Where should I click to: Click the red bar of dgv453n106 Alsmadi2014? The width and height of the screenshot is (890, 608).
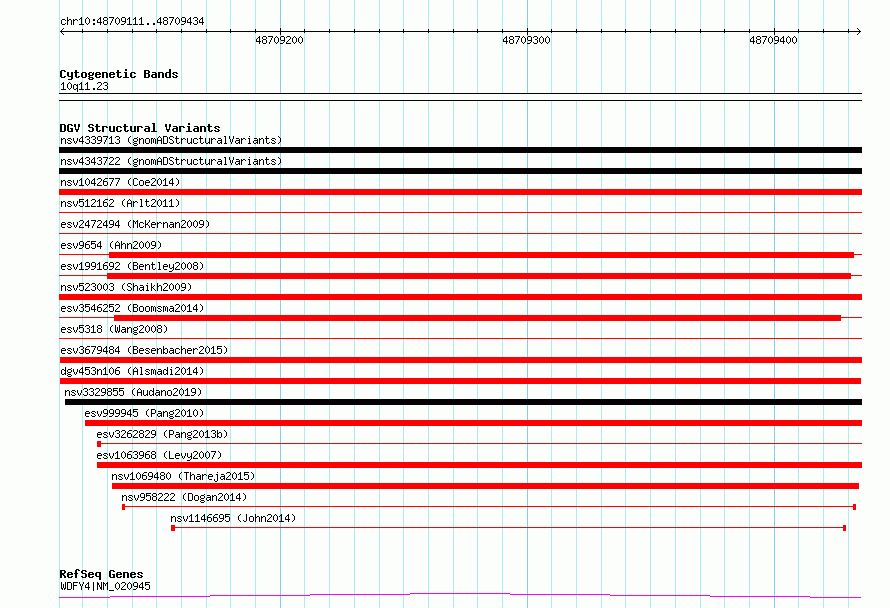(460, 381)
